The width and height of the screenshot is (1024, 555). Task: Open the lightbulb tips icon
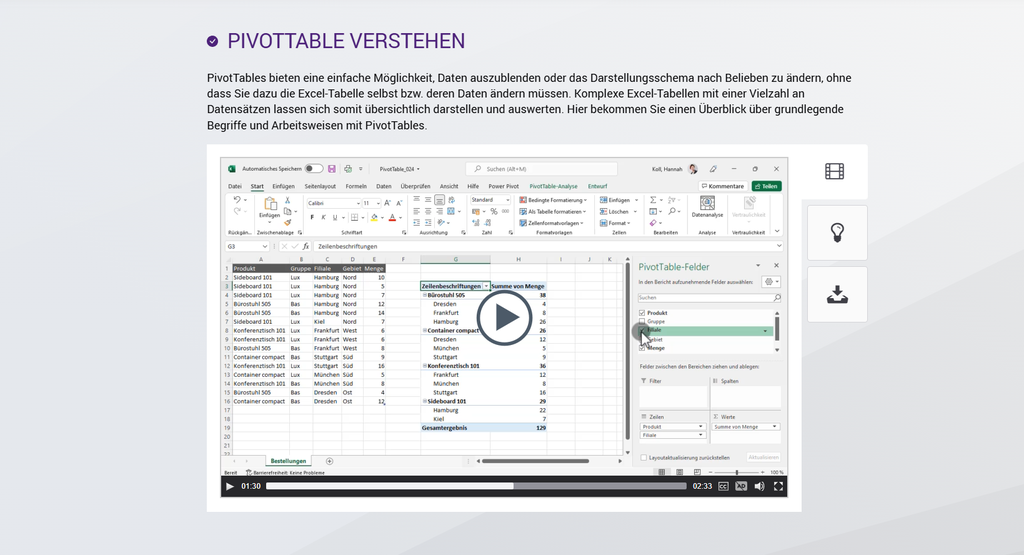(x=837, y=232)
